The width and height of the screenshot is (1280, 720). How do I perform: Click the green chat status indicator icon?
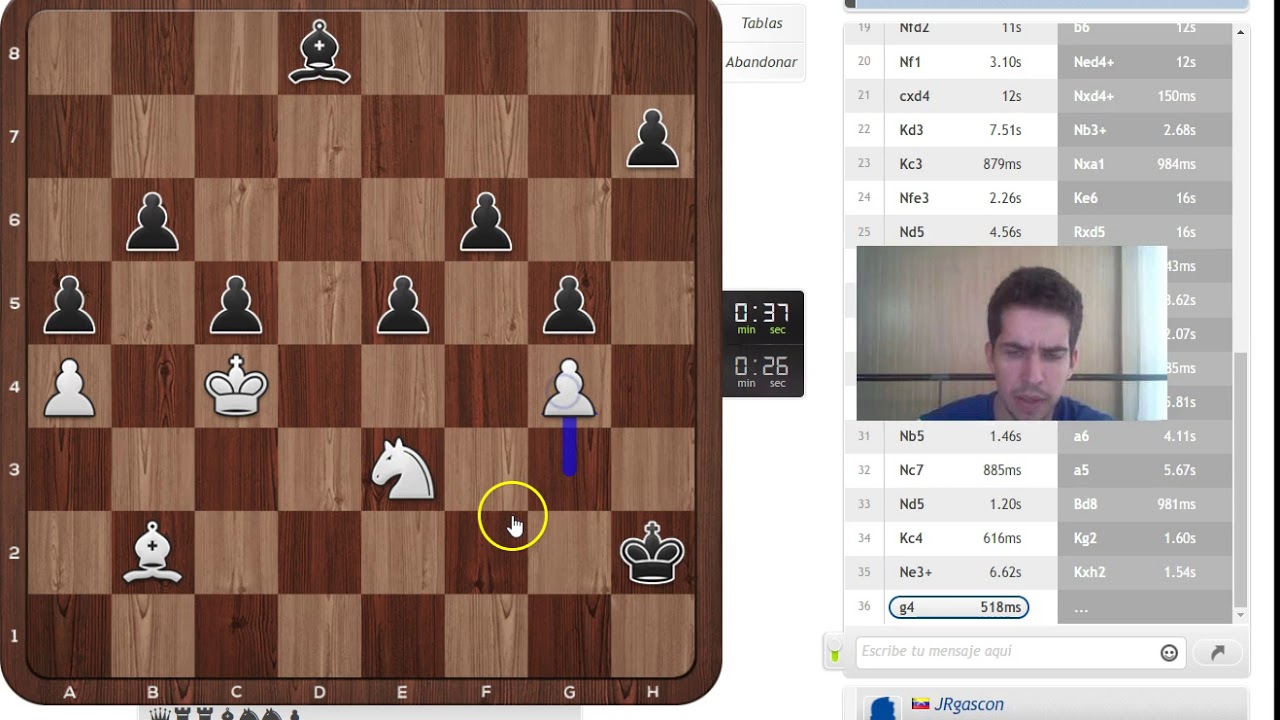point(834,653)
